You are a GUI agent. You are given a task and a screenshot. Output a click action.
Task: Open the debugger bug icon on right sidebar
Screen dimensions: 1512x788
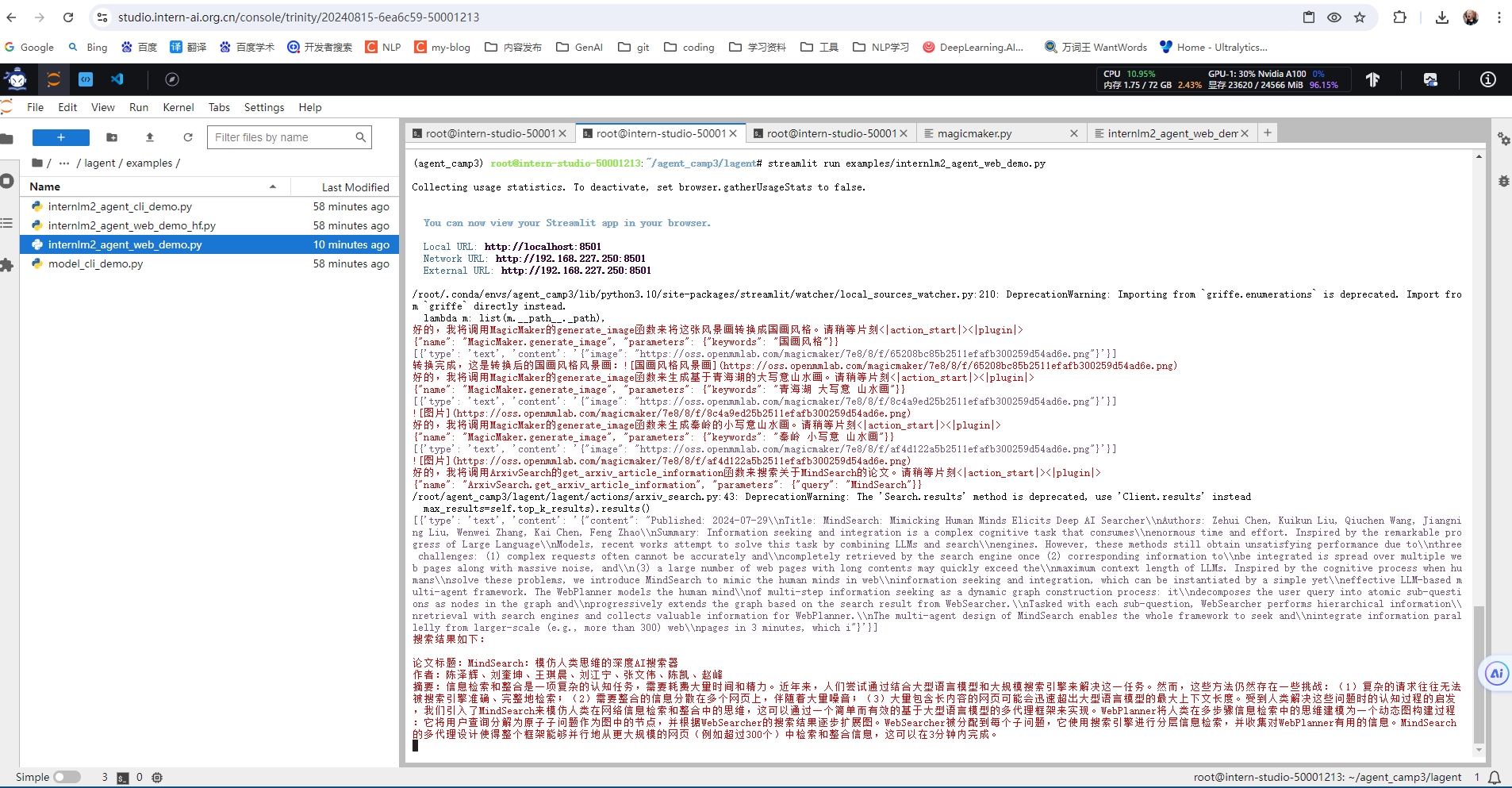(x=1503, y=181)
